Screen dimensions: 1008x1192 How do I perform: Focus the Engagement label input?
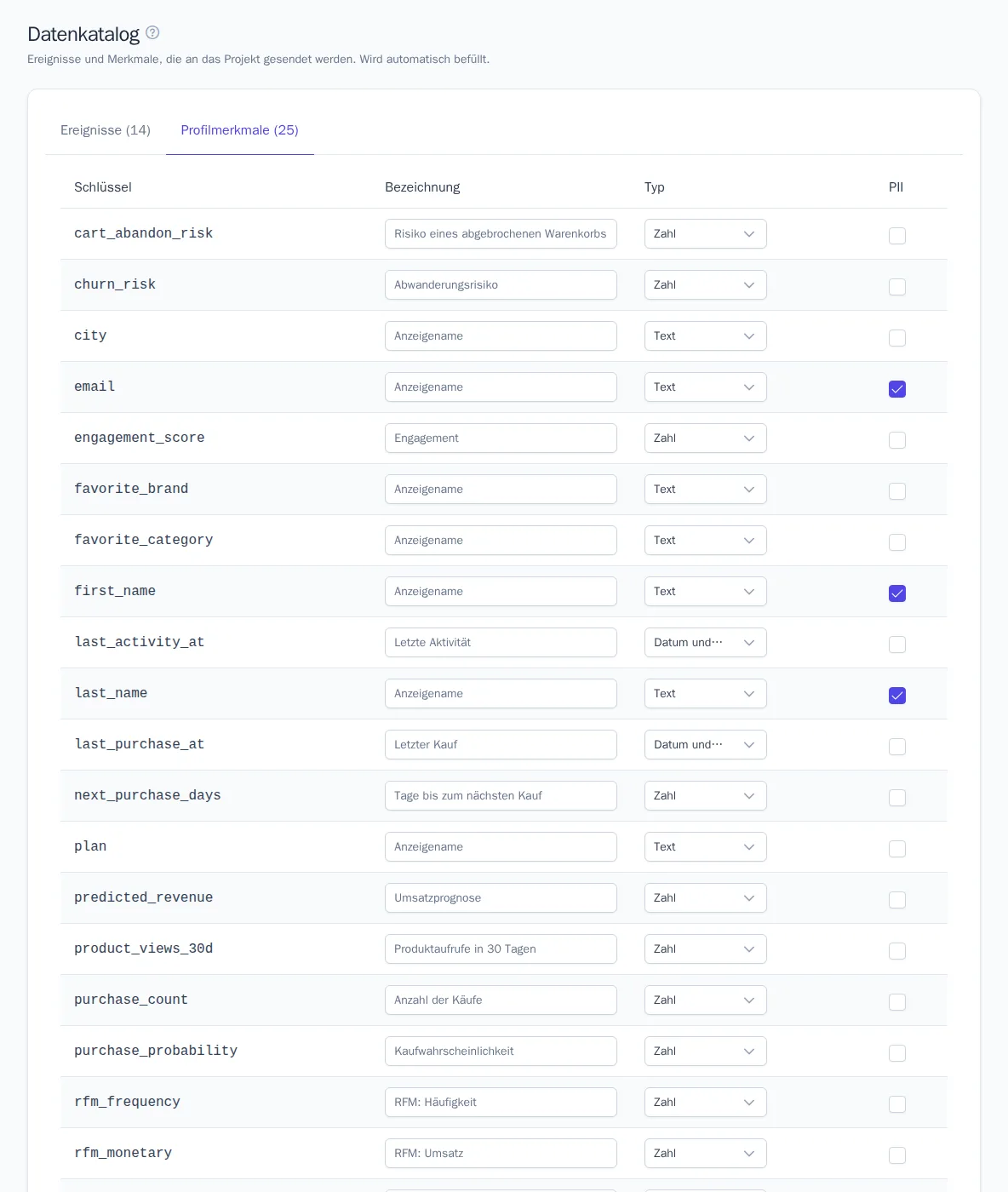(x=501, y=438)
